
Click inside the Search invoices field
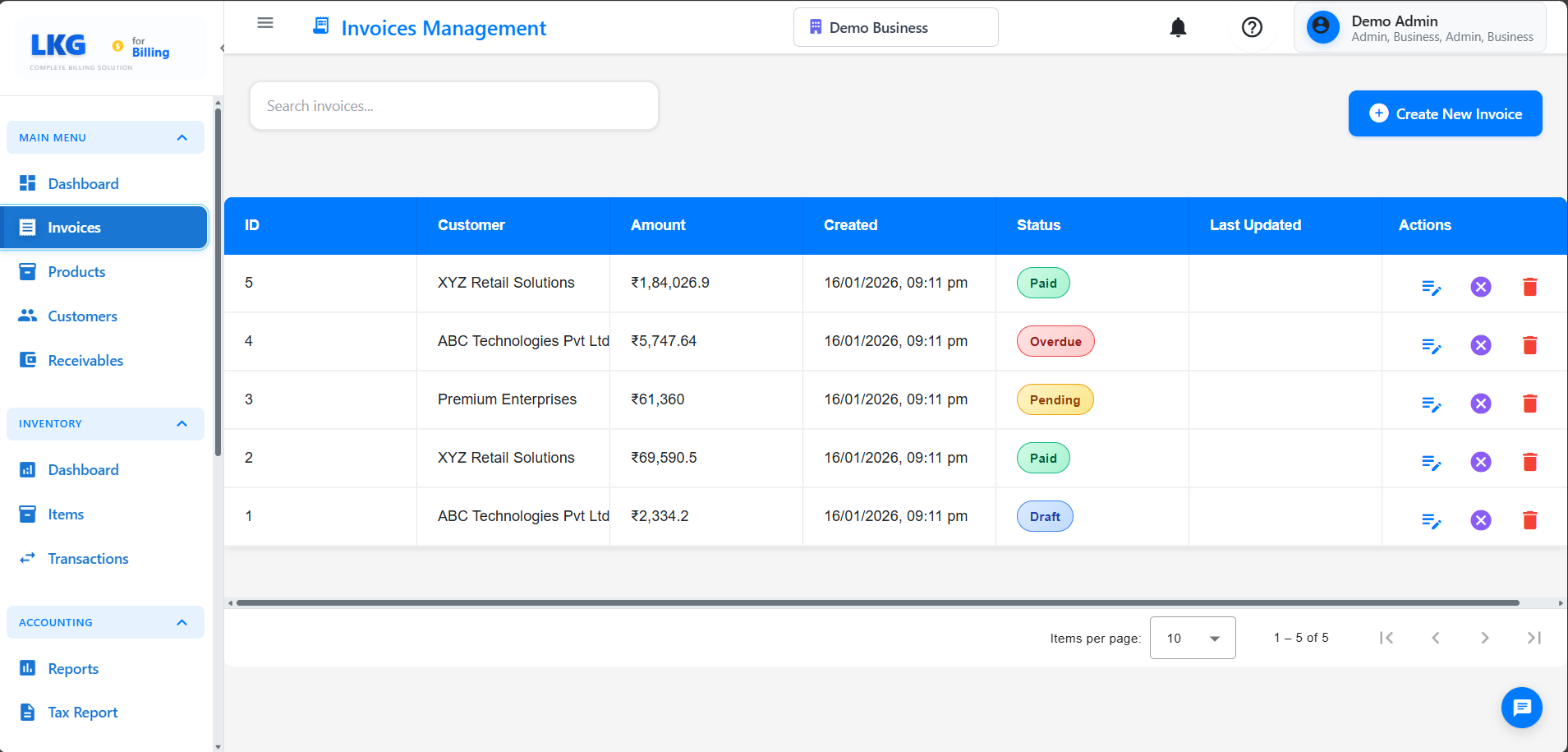(x=453, y=105)
